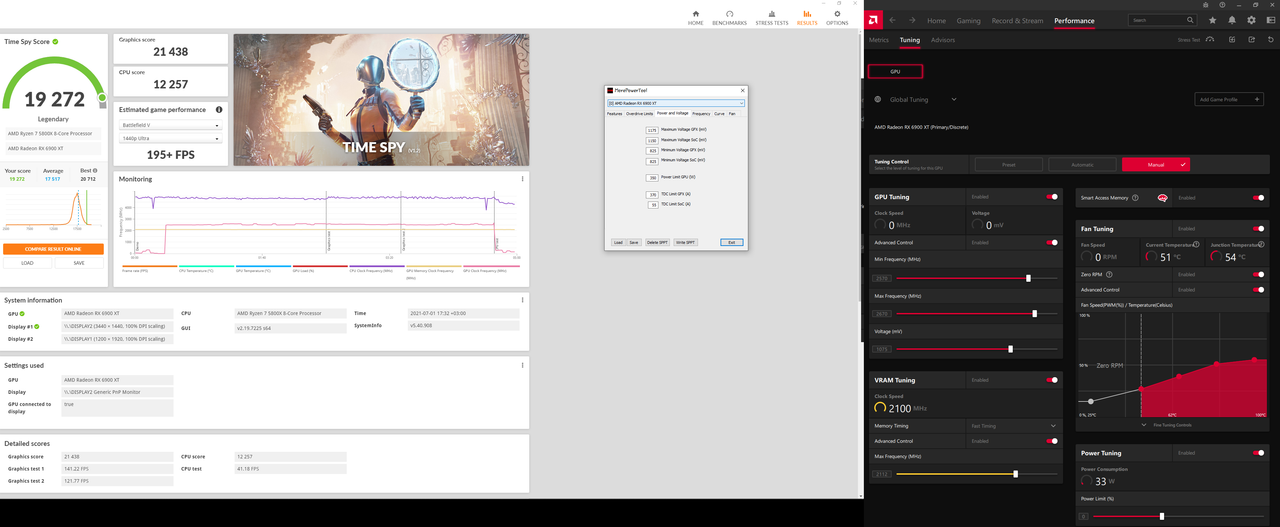Click Compare Result Online button
The height and width of the screenshot is (527, 1280).
pos(53,249)
